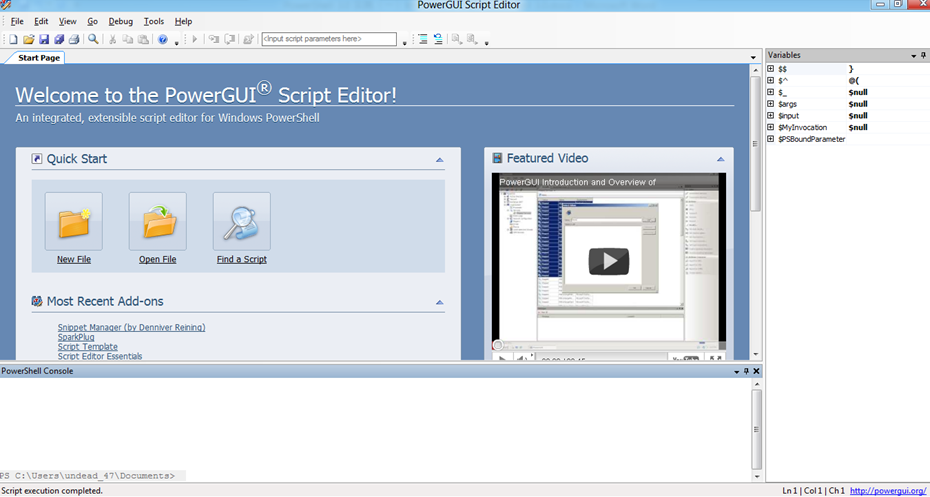
Task: Click the large Find a Script magnifier icon
Action: [x=242, y=221]
